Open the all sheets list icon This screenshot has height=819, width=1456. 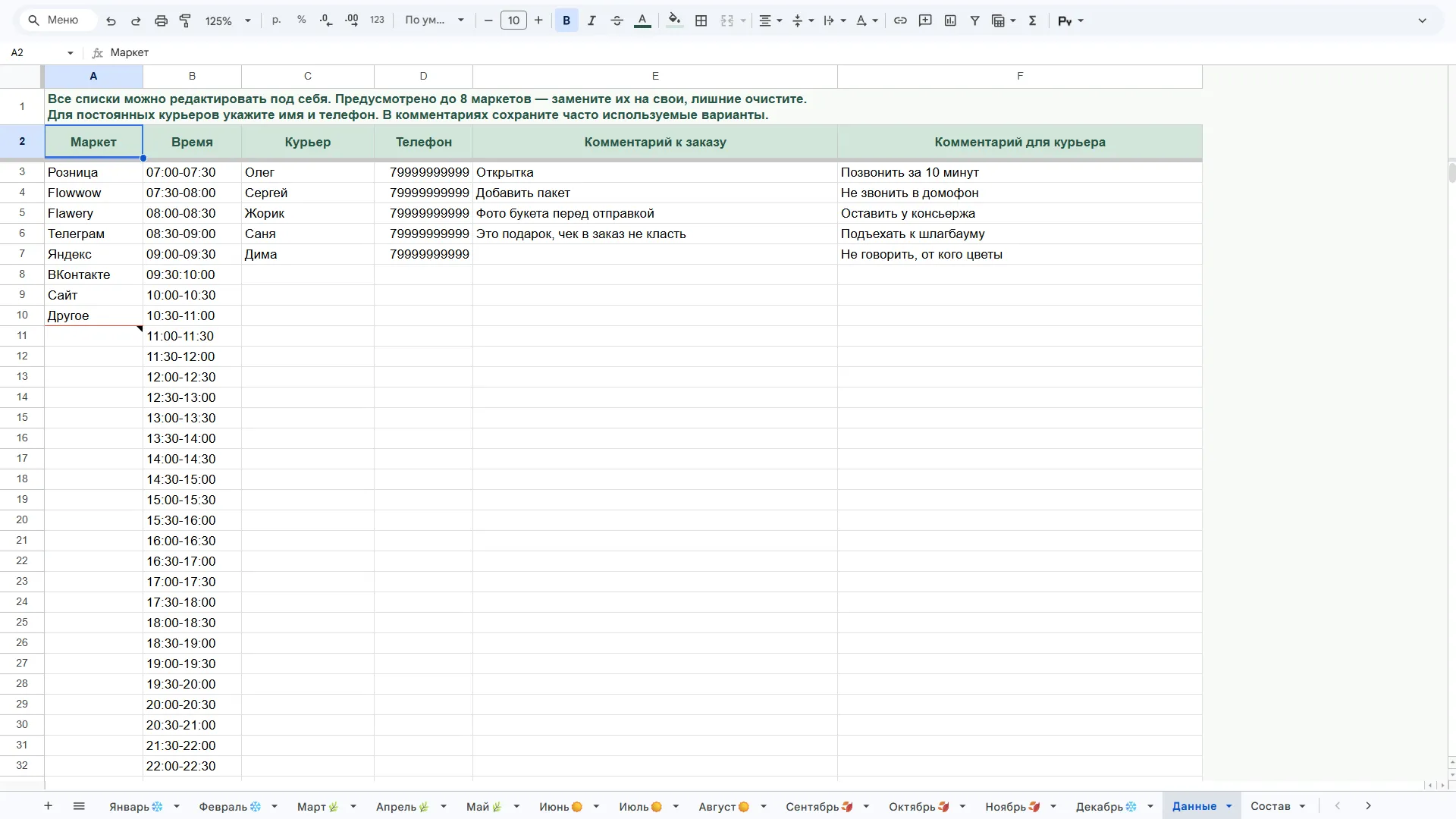(79, 806)
